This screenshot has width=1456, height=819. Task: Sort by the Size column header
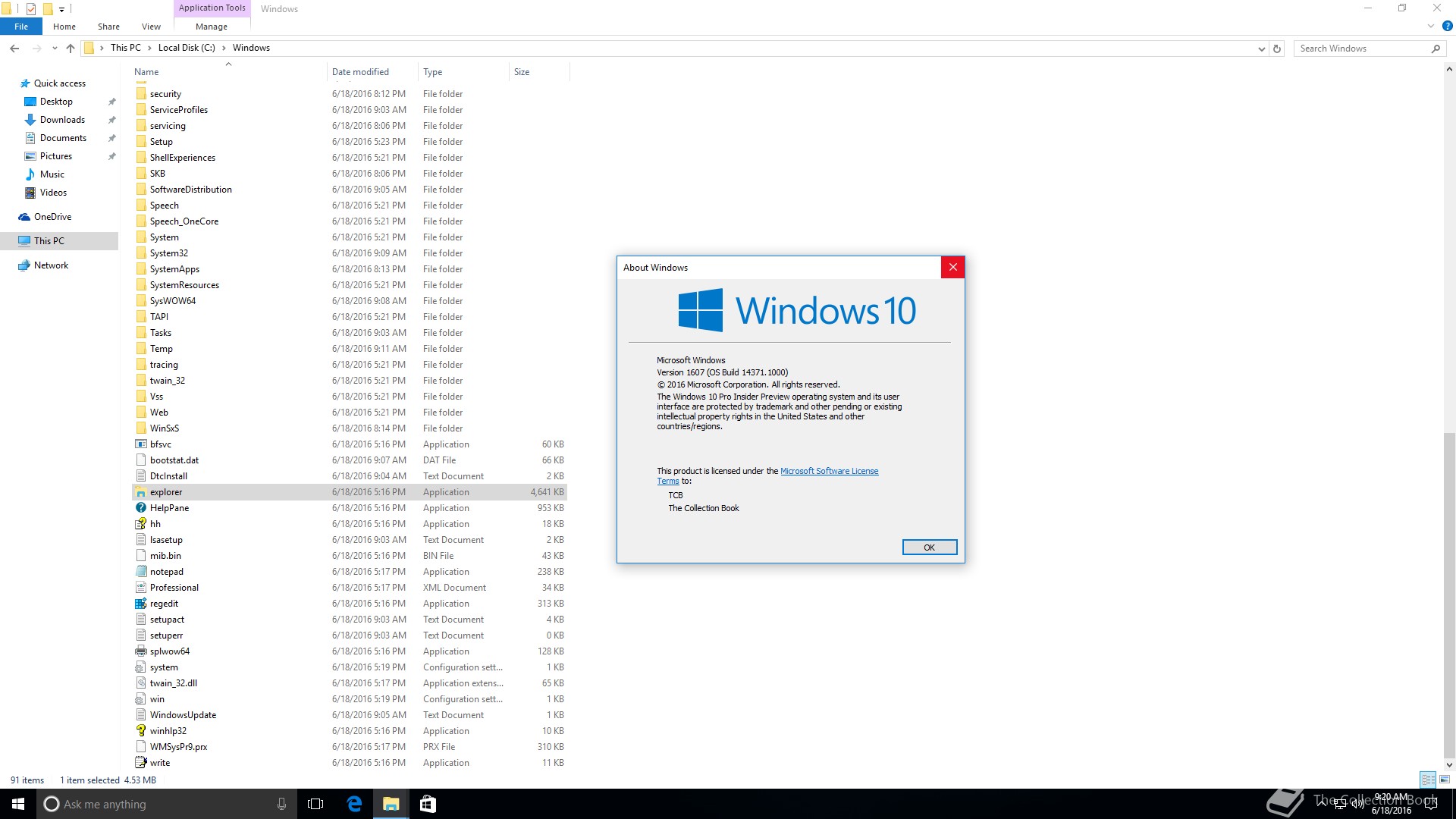coord(522,72)
